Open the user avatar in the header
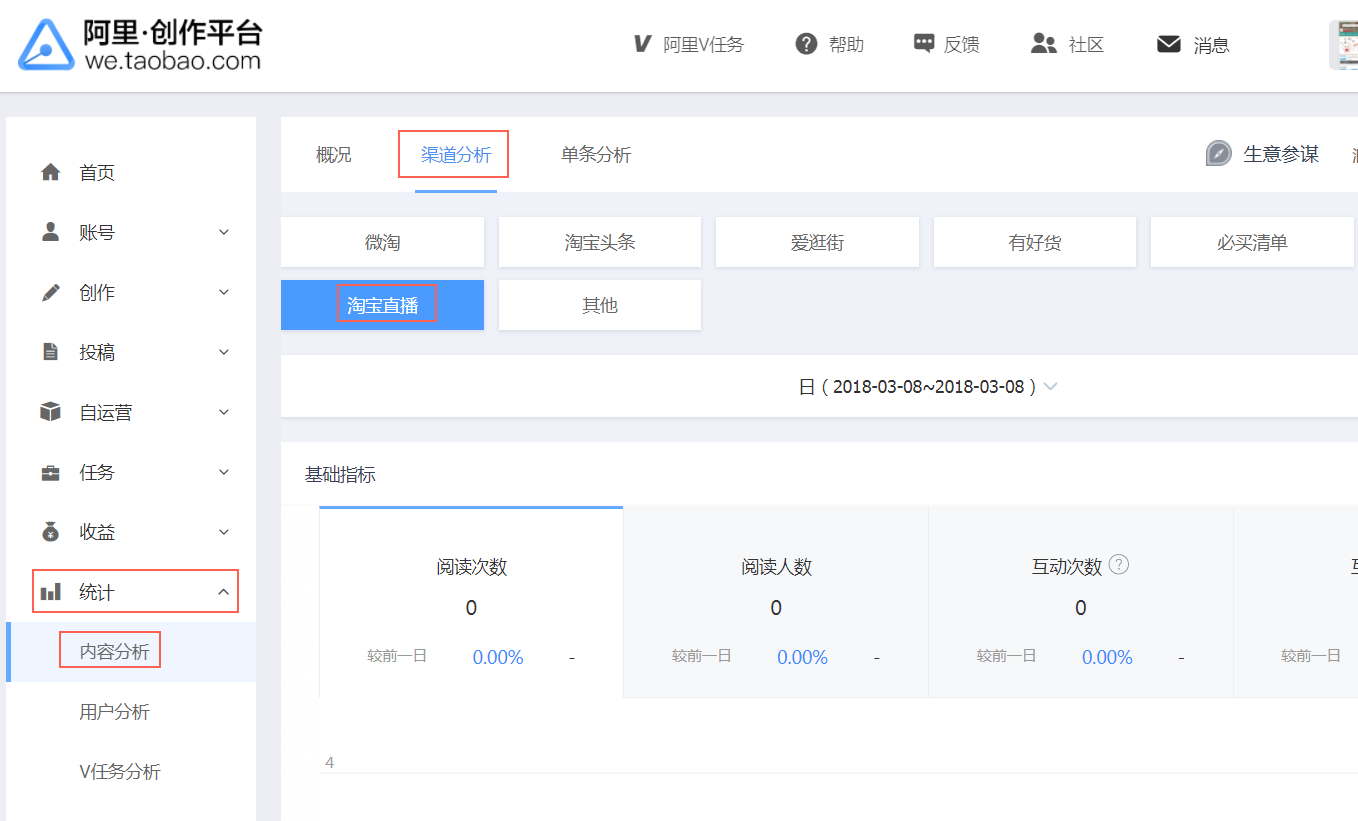This screenshot has height=821, width=1358. pyautogui.click(x=1343, y=45)
